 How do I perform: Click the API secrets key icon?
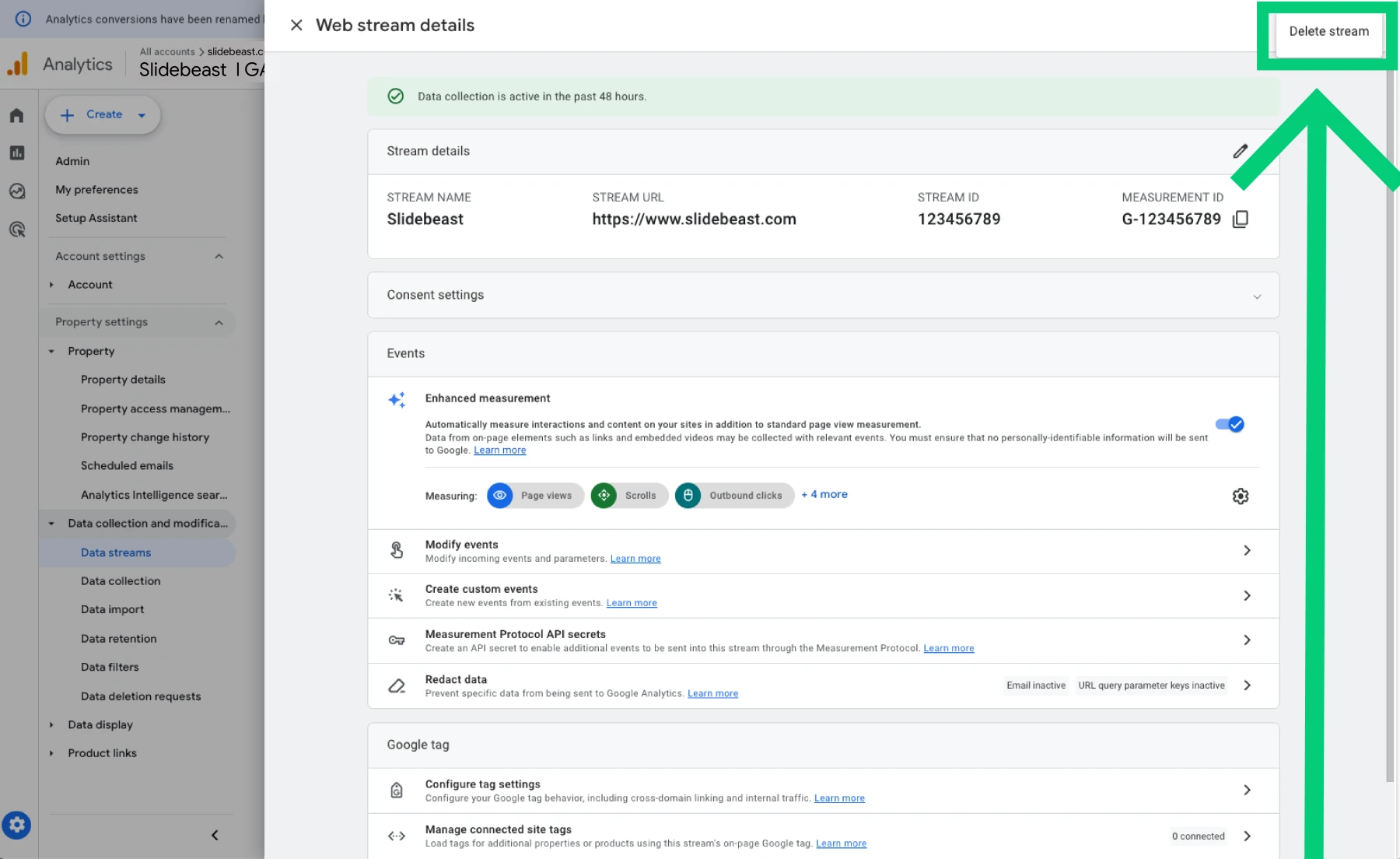pos(397,640)
